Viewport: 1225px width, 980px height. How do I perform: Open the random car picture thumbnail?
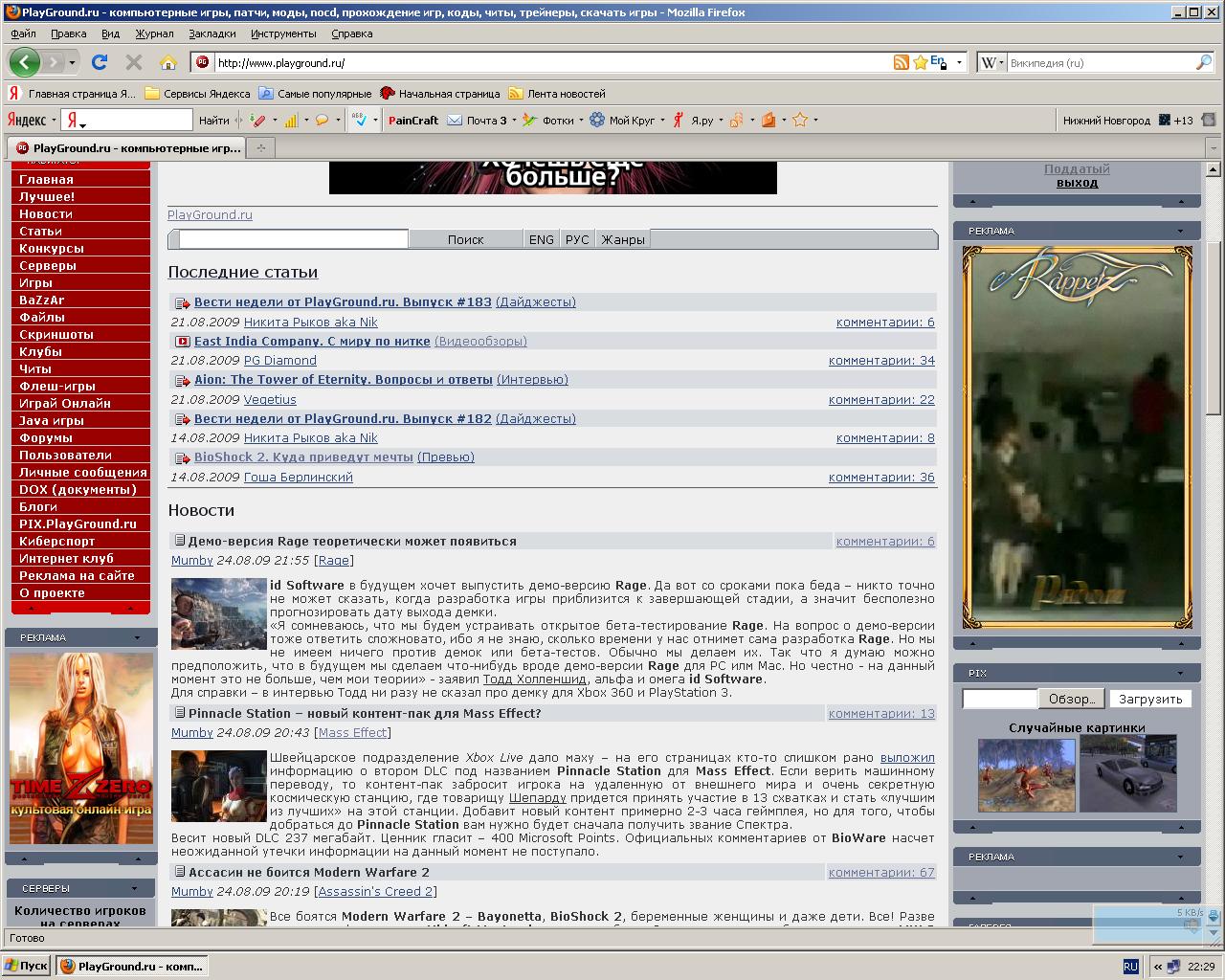click(x=1127, y=773)
